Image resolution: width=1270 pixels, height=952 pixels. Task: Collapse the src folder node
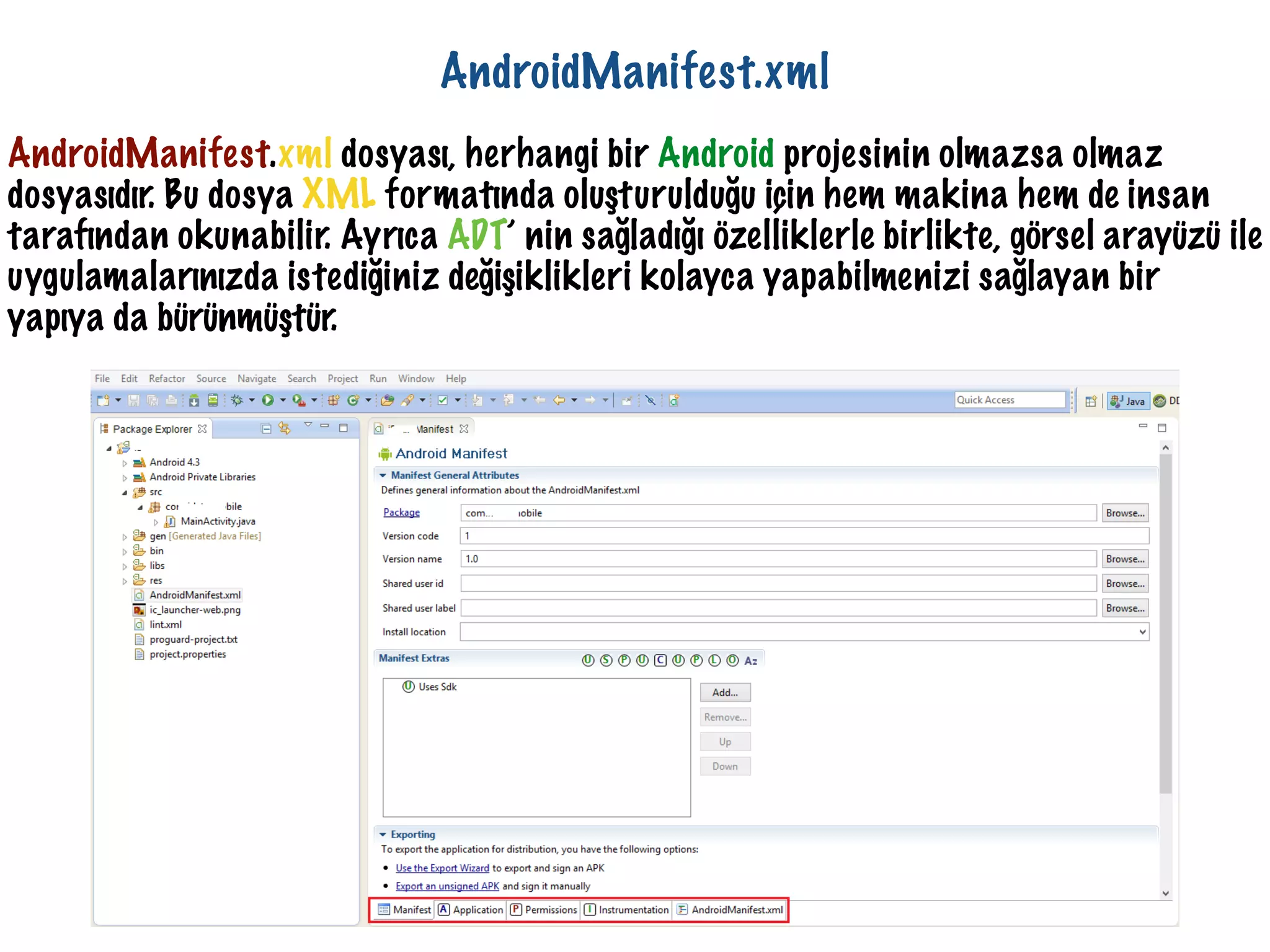point(125,493)
